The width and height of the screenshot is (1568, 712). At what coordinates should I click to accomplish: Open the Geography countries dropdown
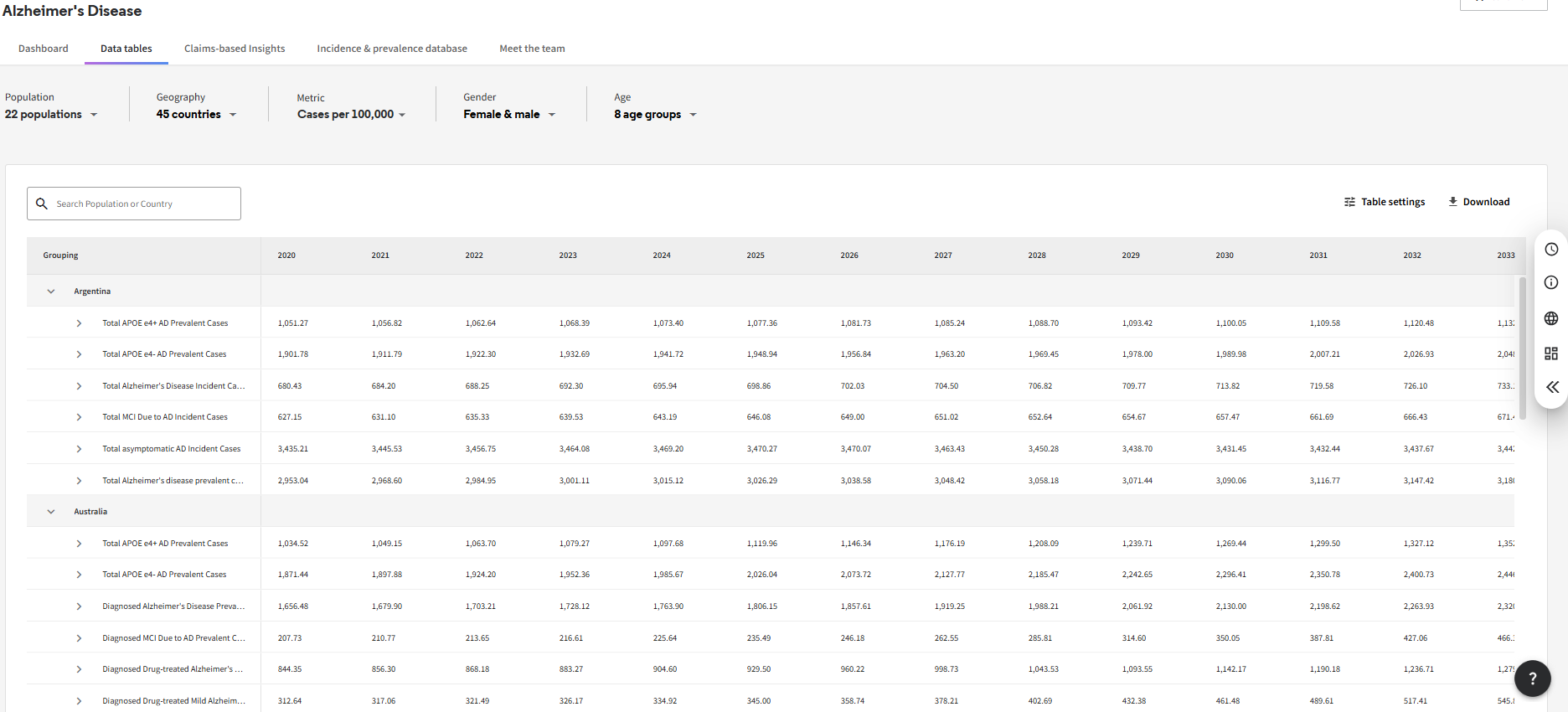point(196,115)
